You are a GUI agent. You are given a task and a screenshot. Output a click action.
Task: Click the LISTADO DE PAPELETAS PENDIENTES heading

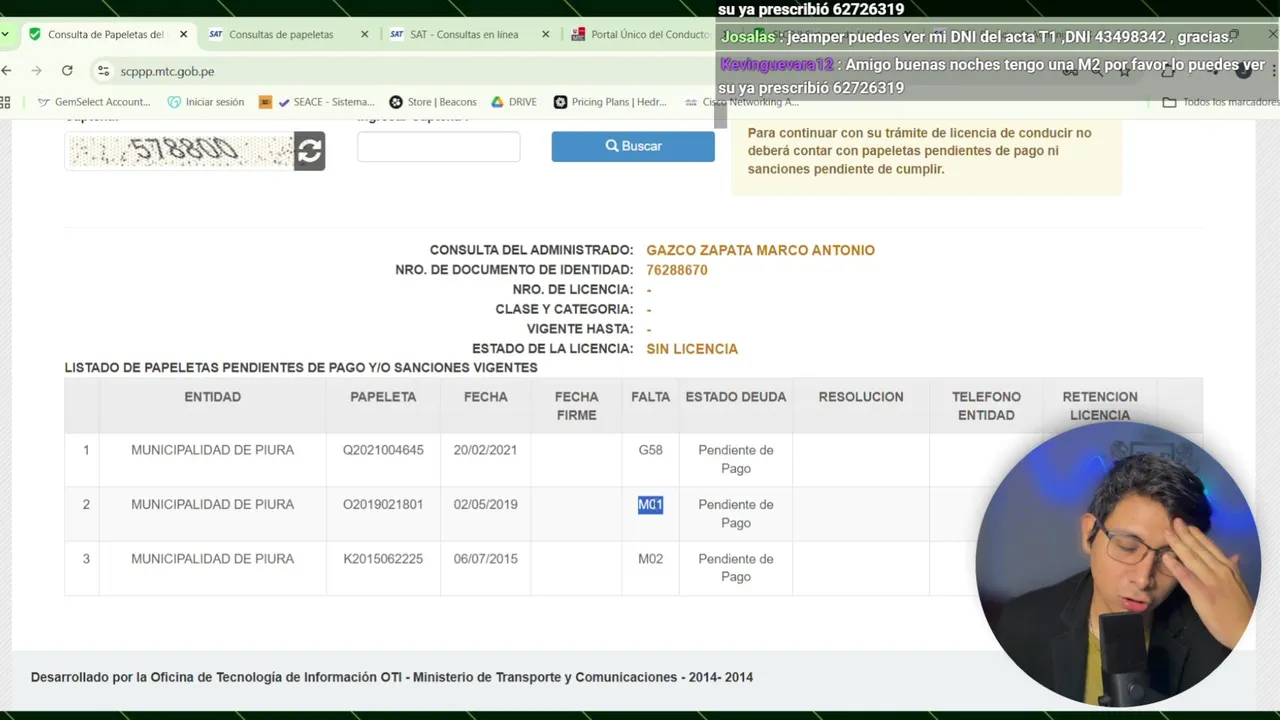301,368
